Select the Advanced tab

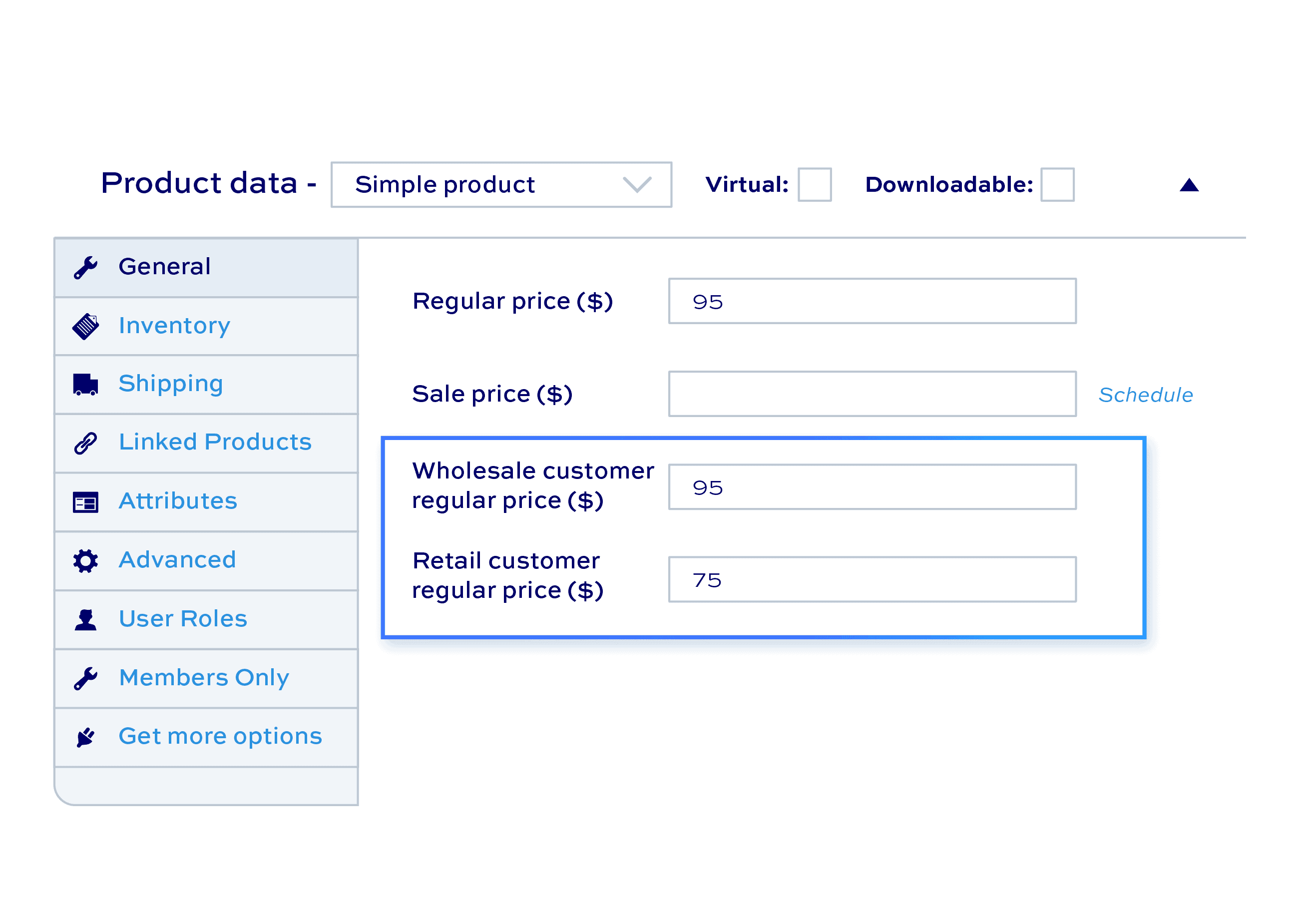pyautogui.click(x=206, y=561)
